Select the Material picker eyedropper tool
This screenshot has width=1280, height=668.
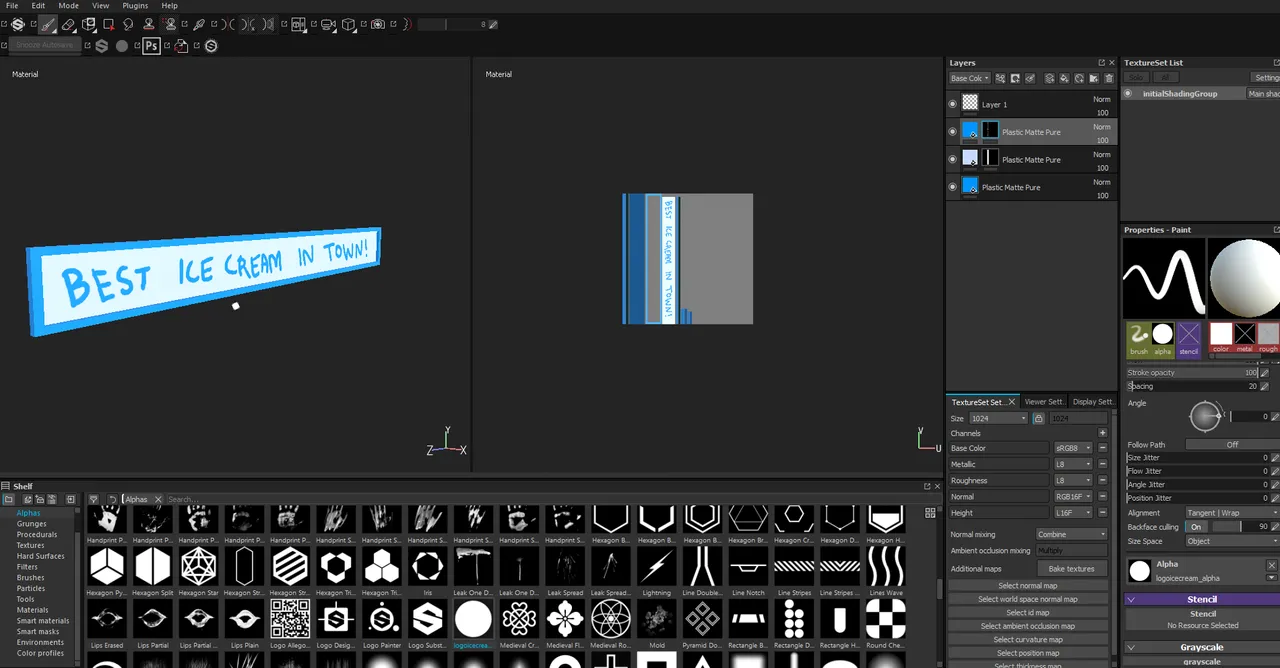[198, 25]
